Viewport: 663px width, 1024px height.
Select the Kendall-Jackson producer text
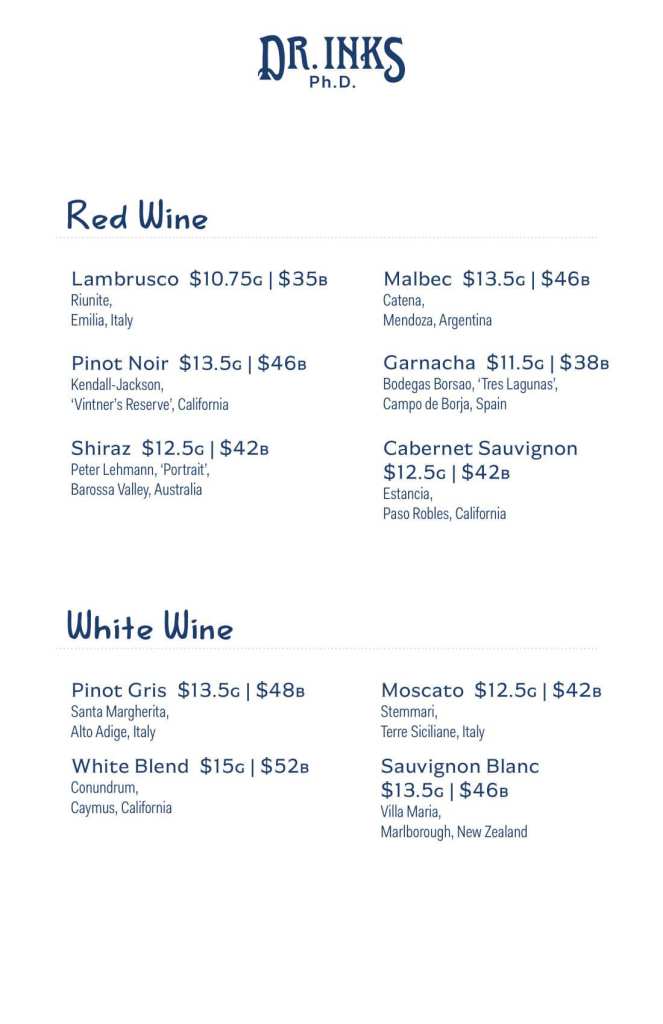click(x=117, y=385)
